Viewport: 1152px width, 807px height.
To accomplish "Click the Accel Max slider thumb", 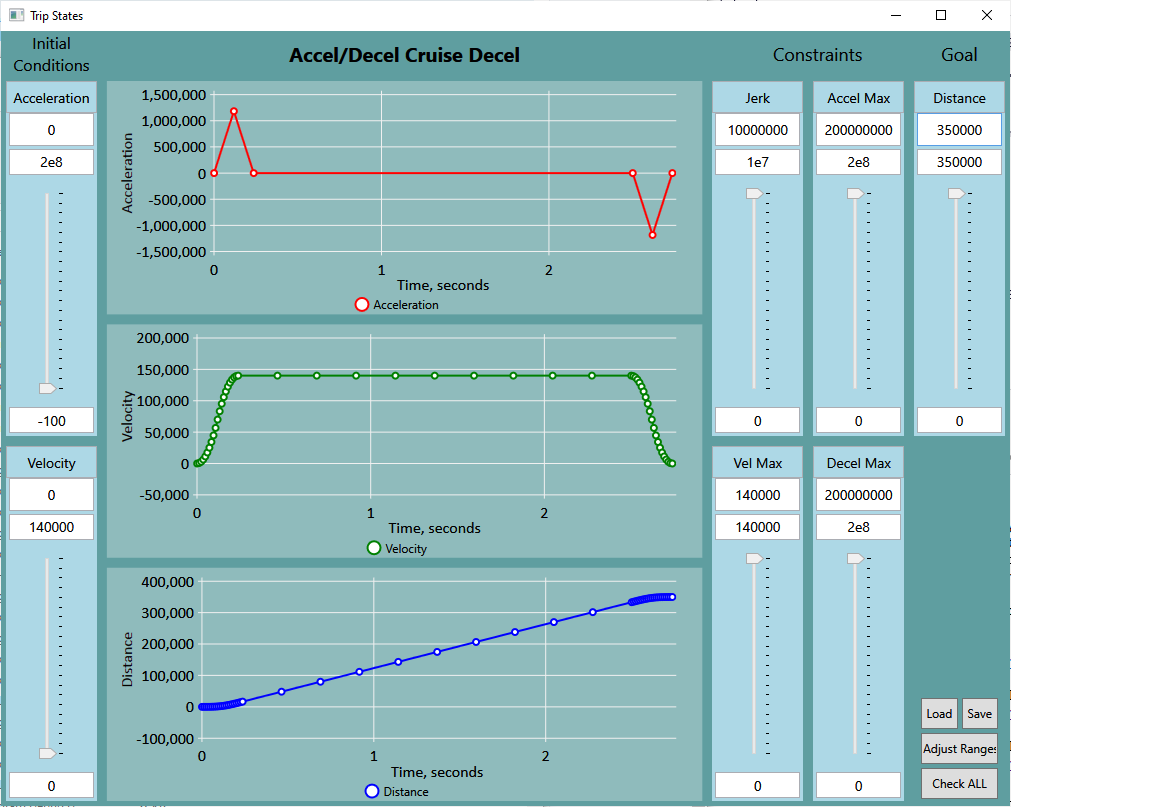I will click(855, 193).
